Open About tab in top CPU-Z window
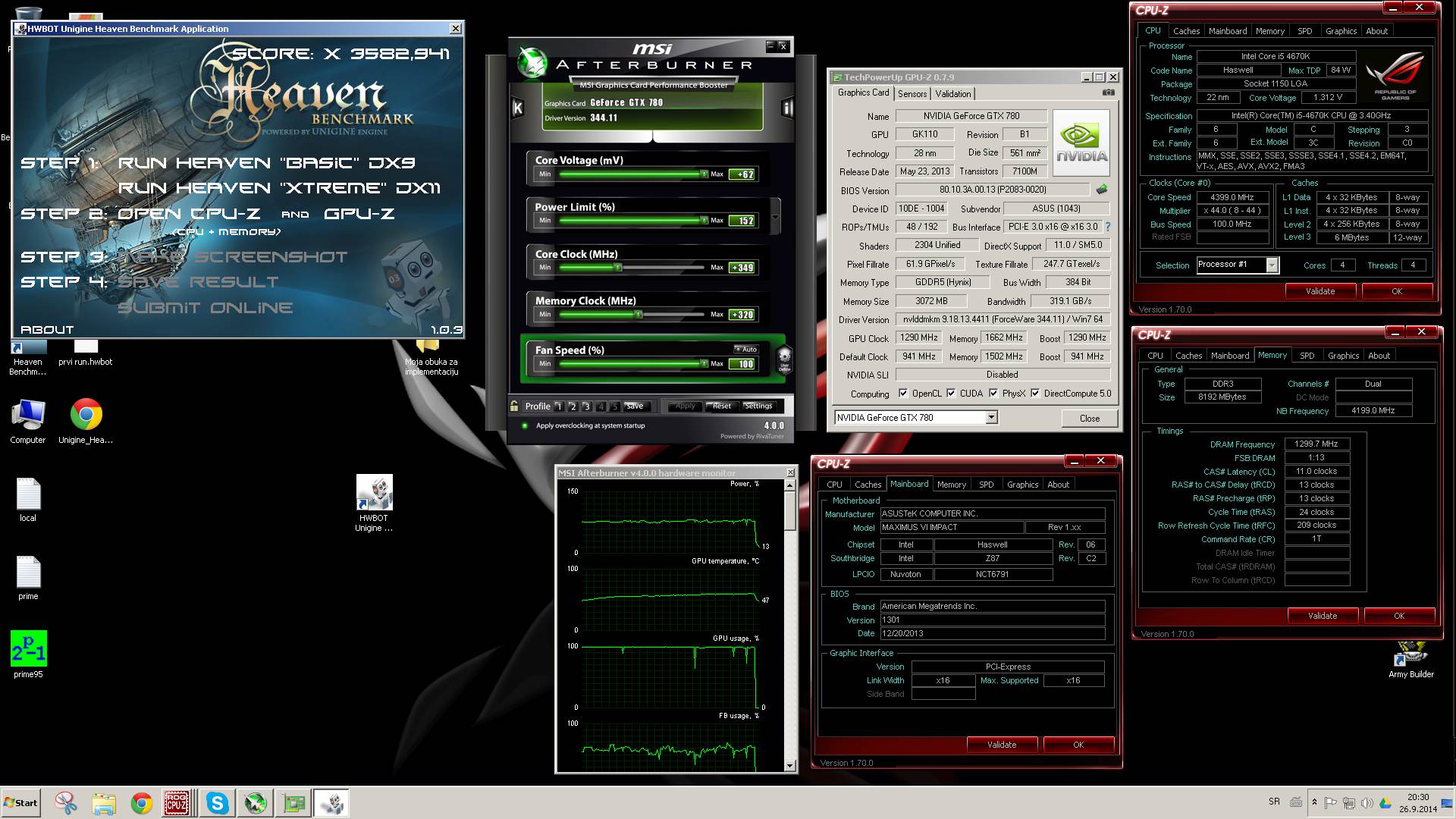 1376,31
